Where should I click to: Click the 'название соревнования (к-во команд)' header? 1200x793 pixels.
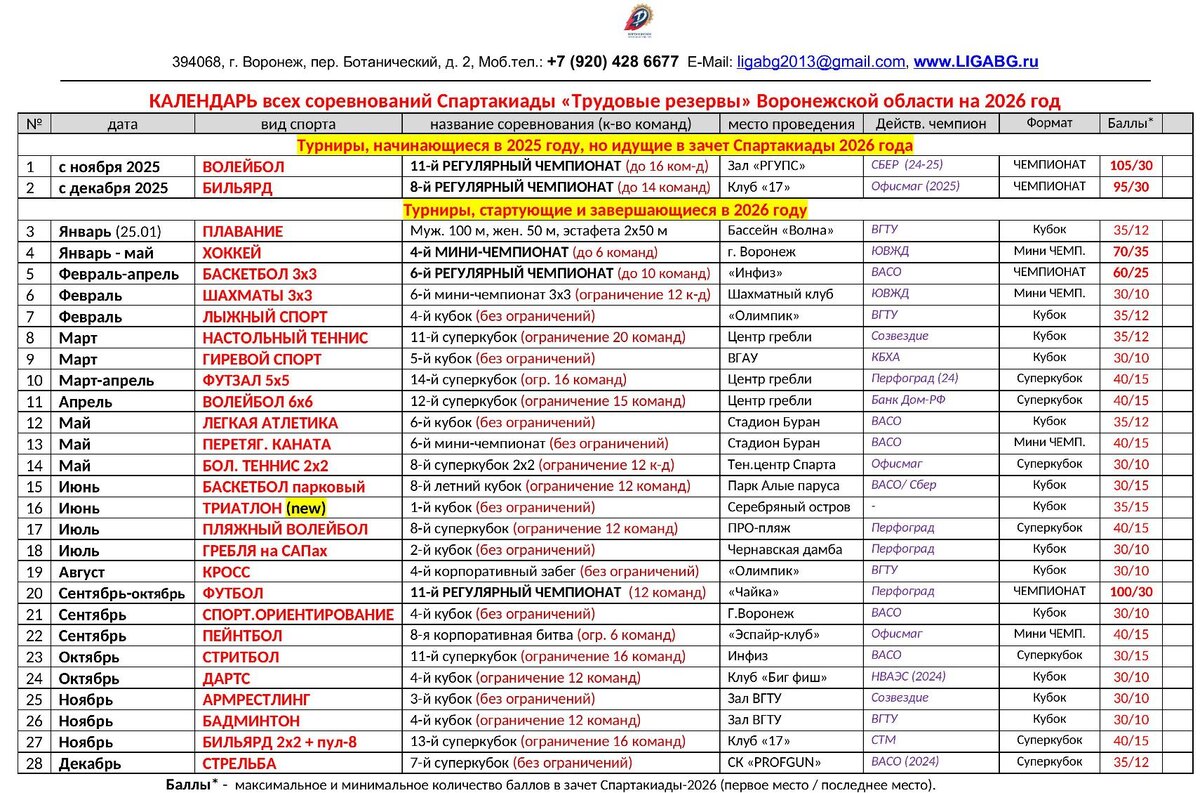(560, 124)
